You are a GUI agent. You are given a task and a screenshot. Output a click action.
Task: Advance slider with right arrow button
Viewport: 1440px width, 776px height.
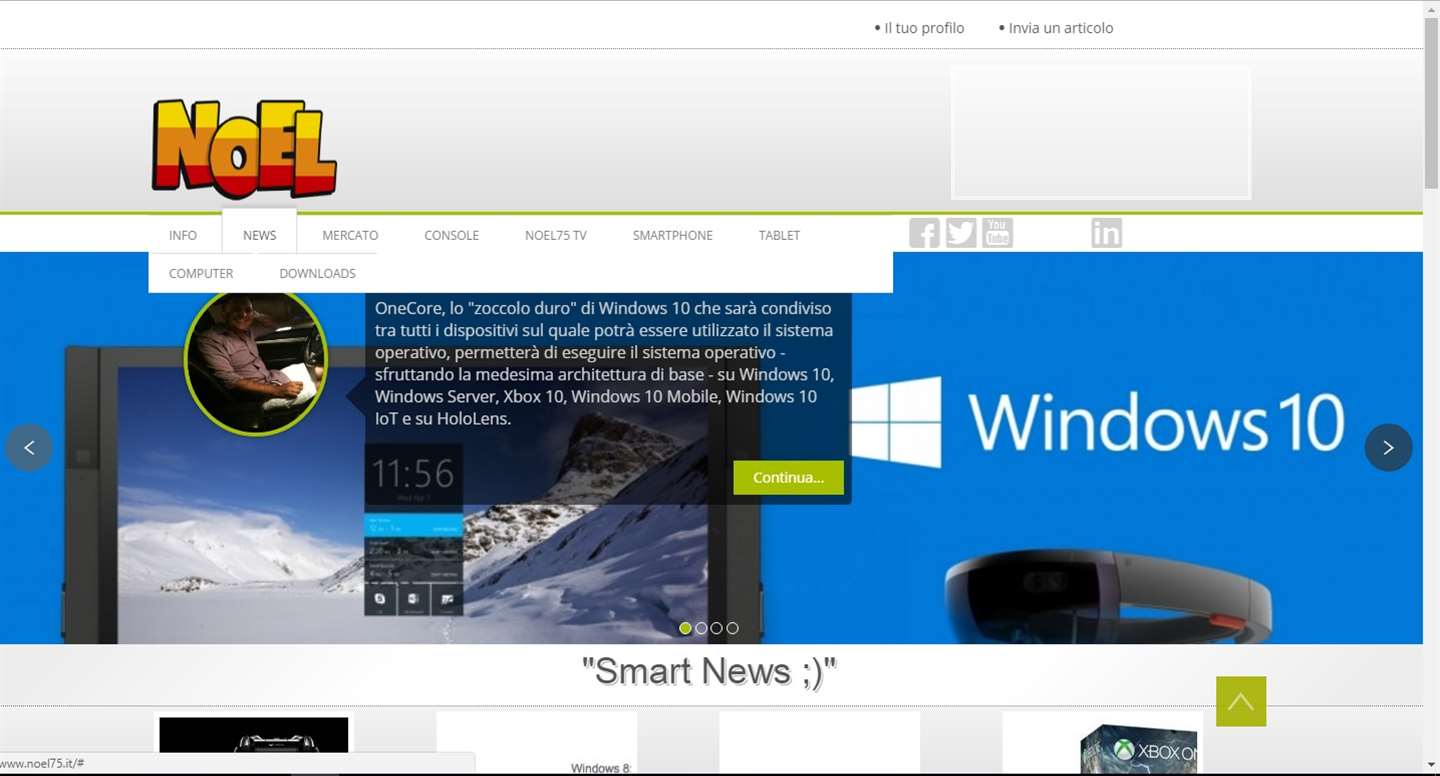click(1388, 448)
